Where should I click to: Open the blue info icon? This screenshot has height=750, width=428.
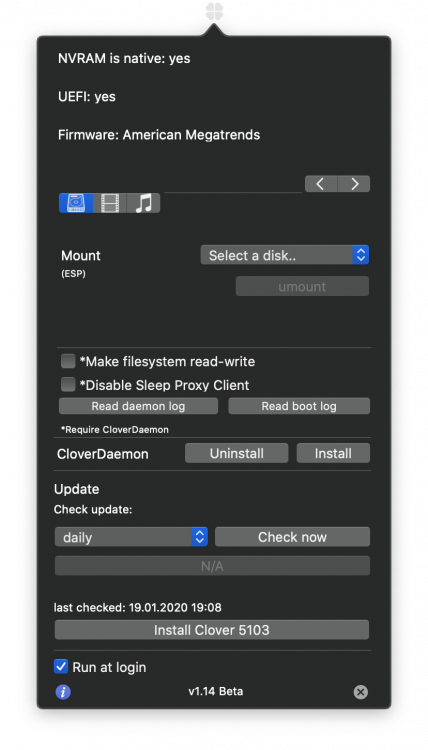point(63,692)
